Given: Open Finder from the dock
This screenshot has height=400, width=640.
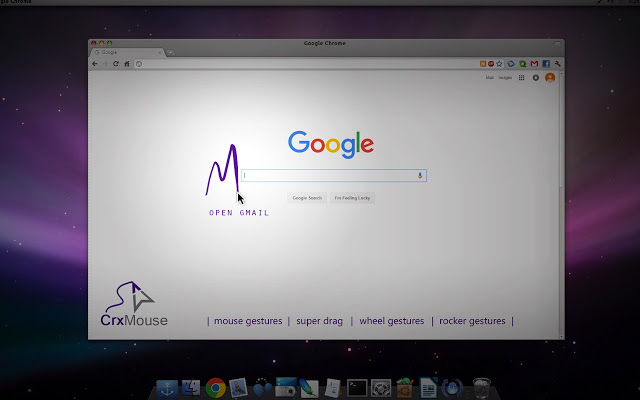Looking at the screenshot, I should (191, 388).
